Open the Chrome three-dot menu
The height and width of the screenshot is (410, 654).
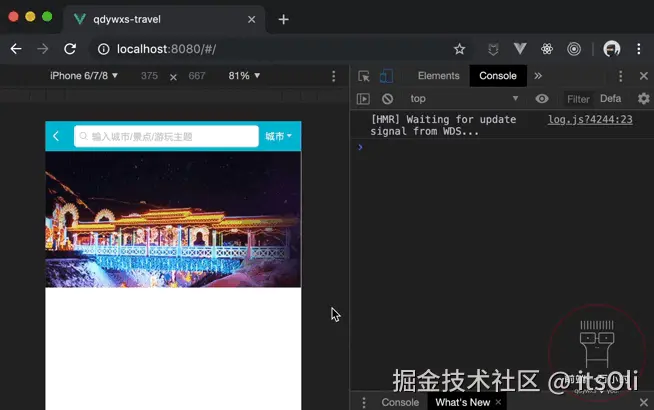pyautogui.click(x=639, y=49)
